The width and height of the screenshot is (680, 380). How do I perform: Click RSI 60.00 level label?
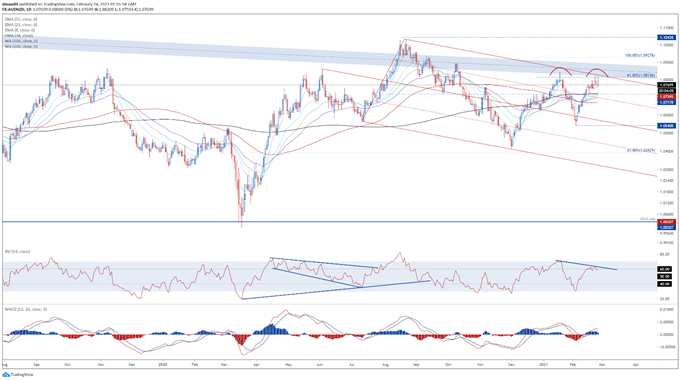(x=666, y=269)
